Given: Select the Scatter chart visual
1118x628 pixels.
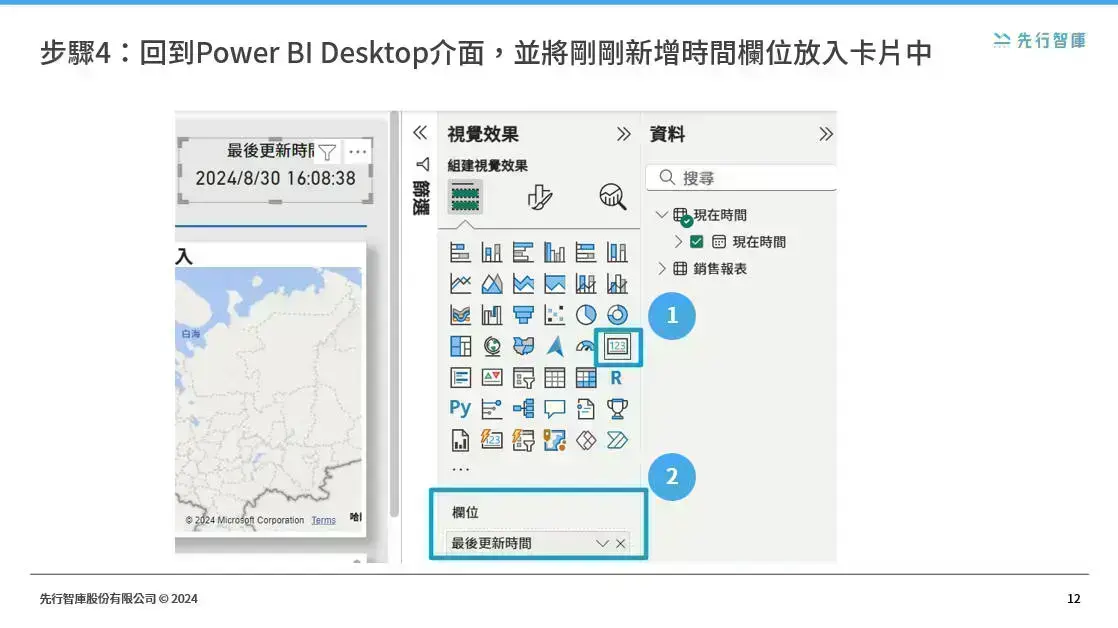Looking at the screenshot, I should pyautogui.click(x=554, y=315).
